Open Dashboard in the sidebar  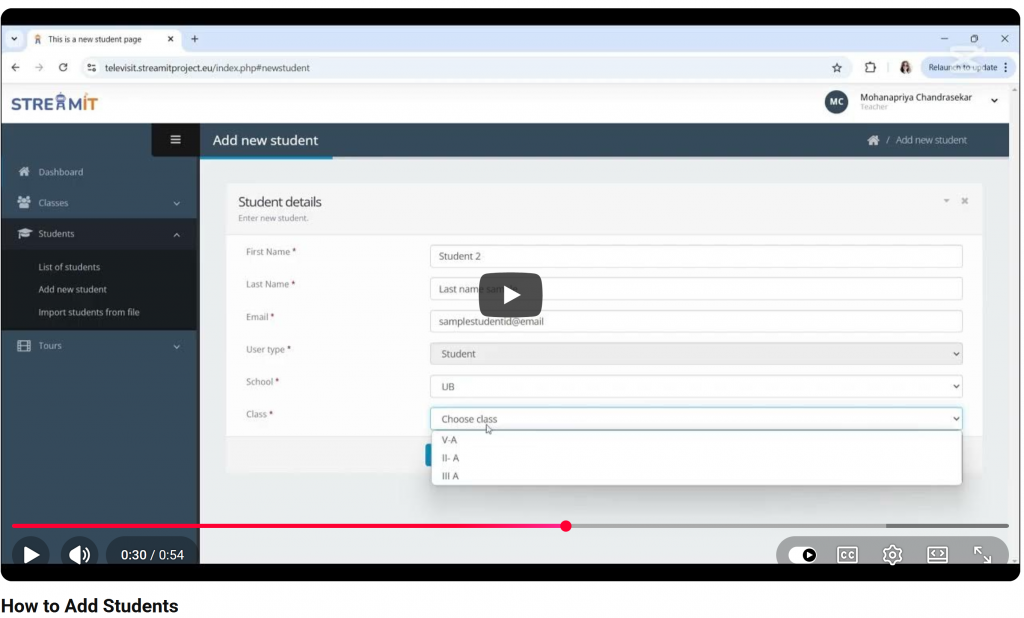[60, 172]
